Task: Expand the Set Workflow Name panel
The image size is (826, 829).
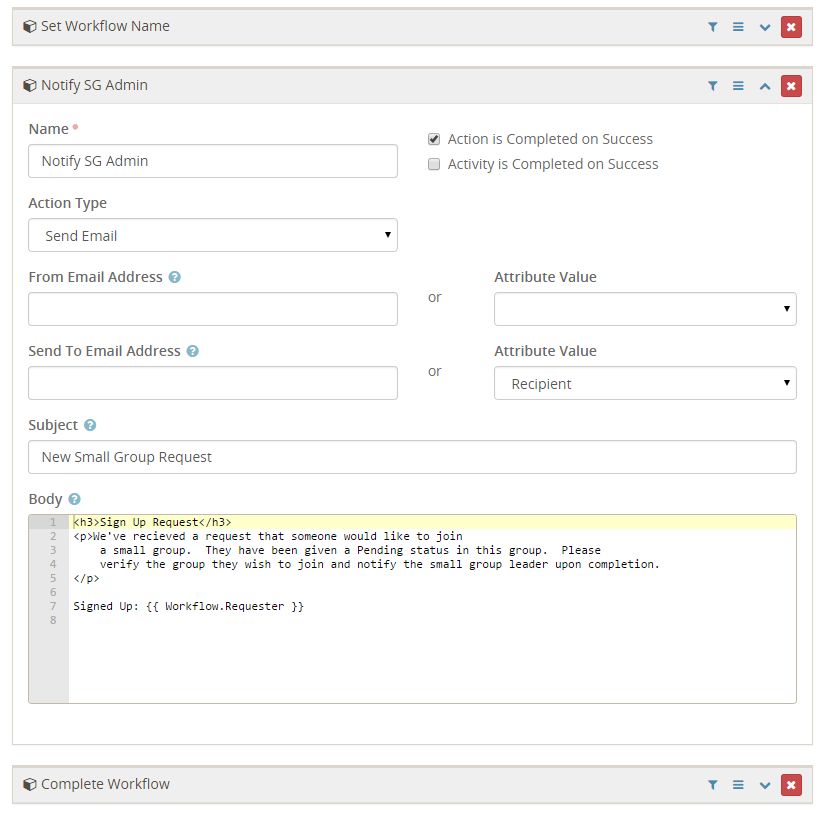Action: point(765,27)
